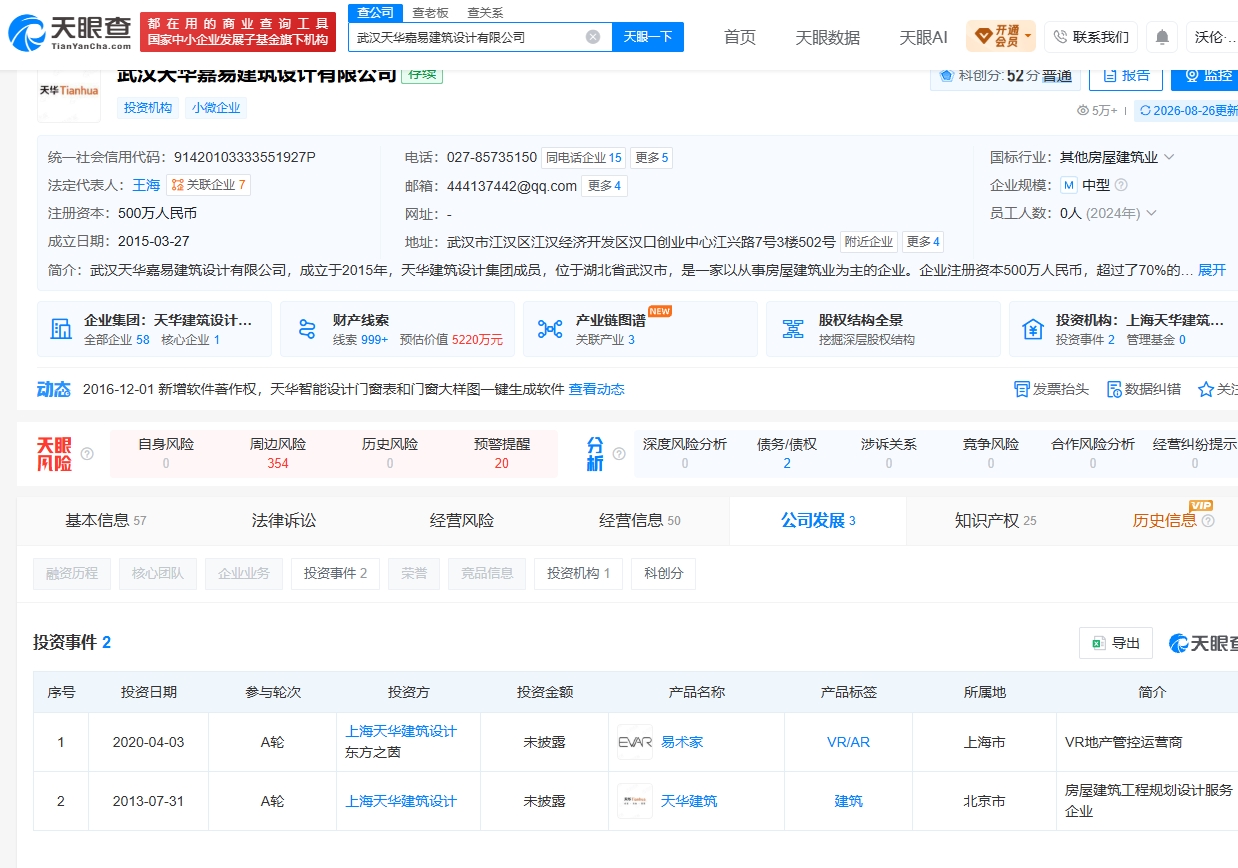Click the 附近企业 button

pos(868,241)
